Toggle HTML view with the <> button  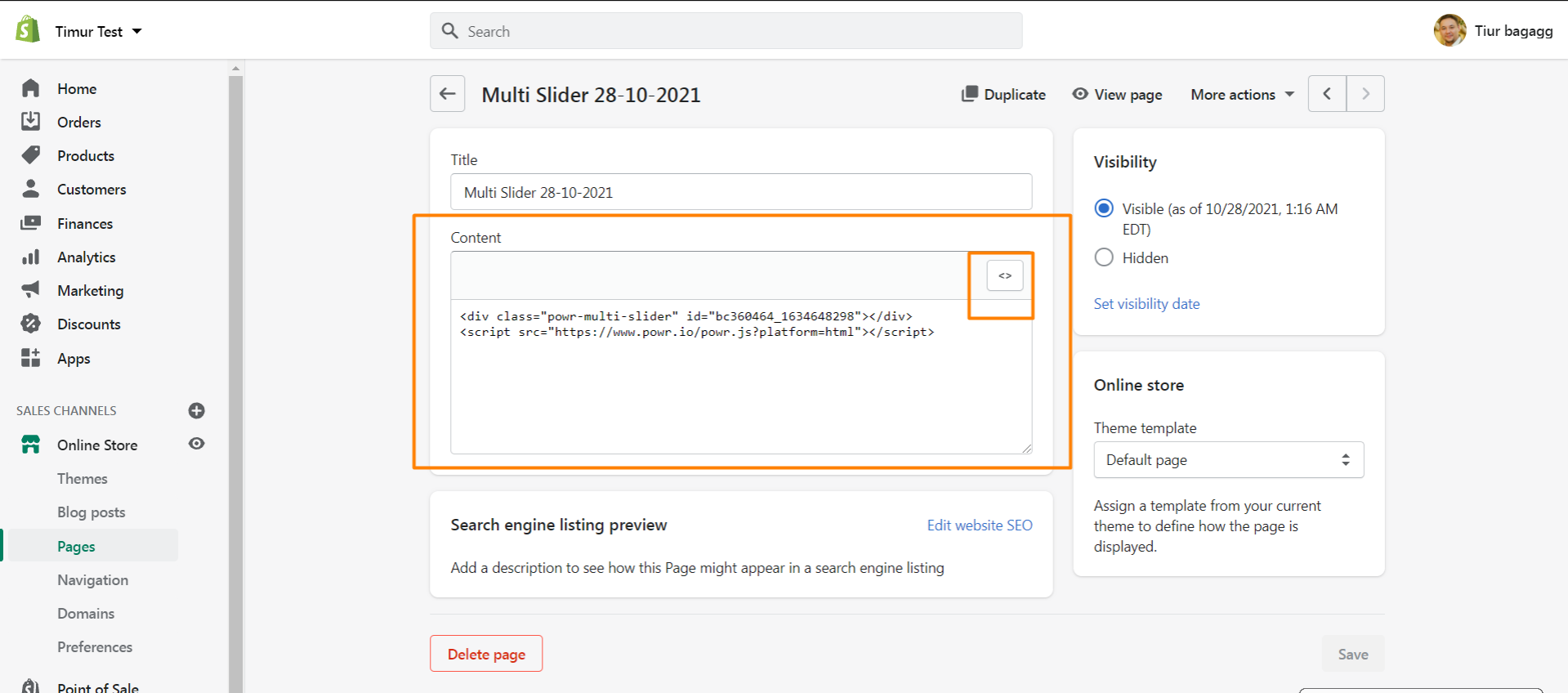[1005, 275]
